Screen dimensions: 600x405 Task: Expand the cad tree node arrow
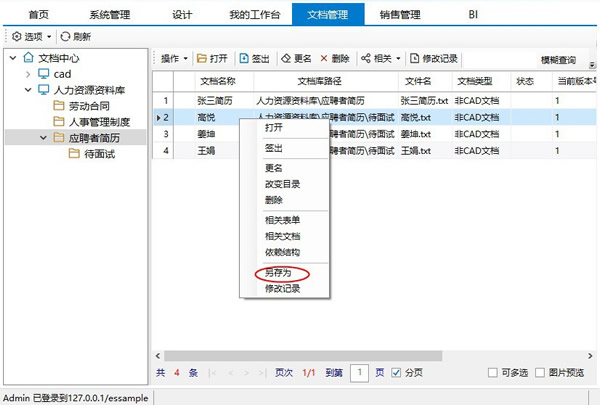[x=27, y=73]
